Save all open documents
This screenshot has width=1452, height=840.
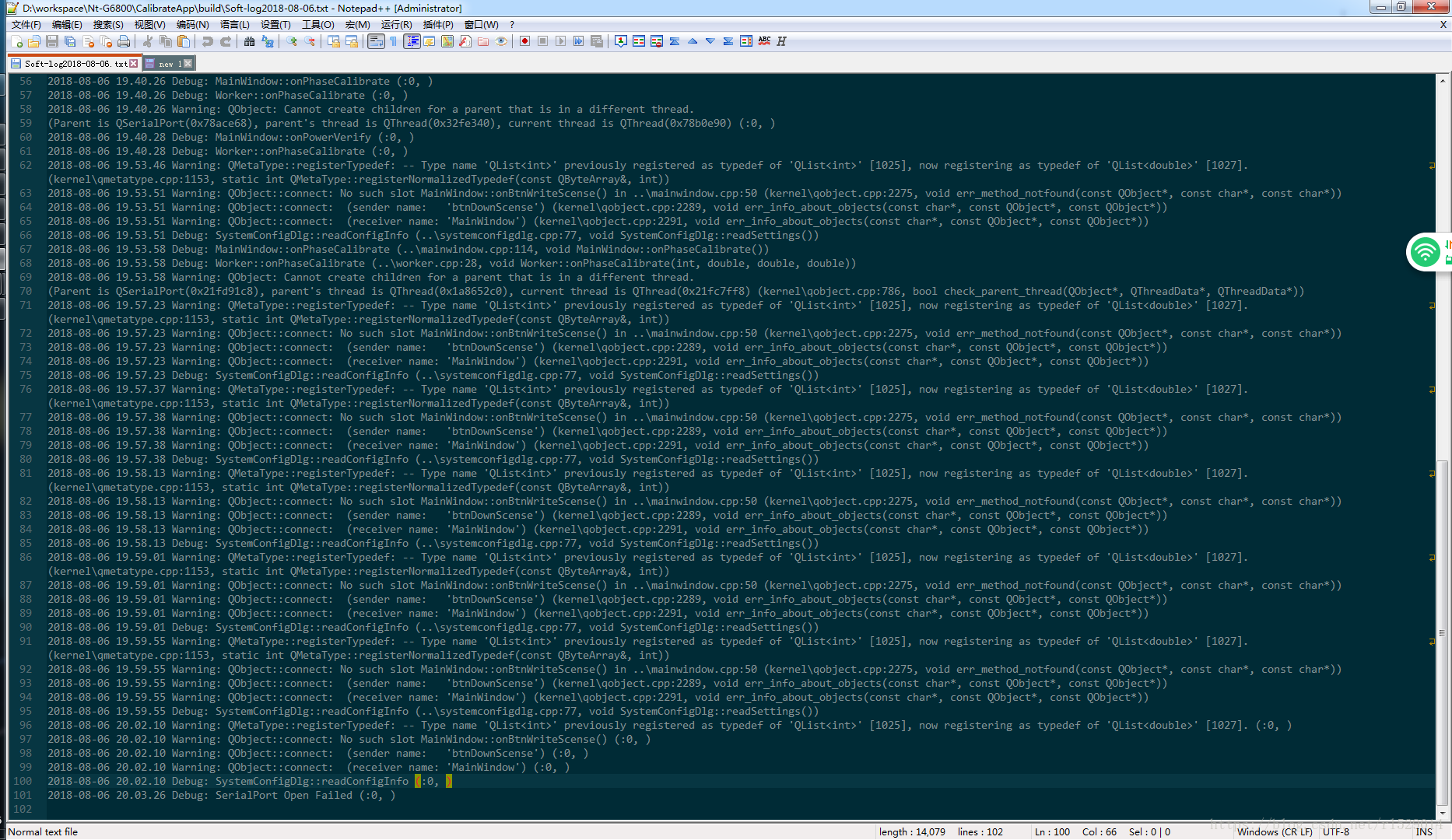(x=68, y=41)
